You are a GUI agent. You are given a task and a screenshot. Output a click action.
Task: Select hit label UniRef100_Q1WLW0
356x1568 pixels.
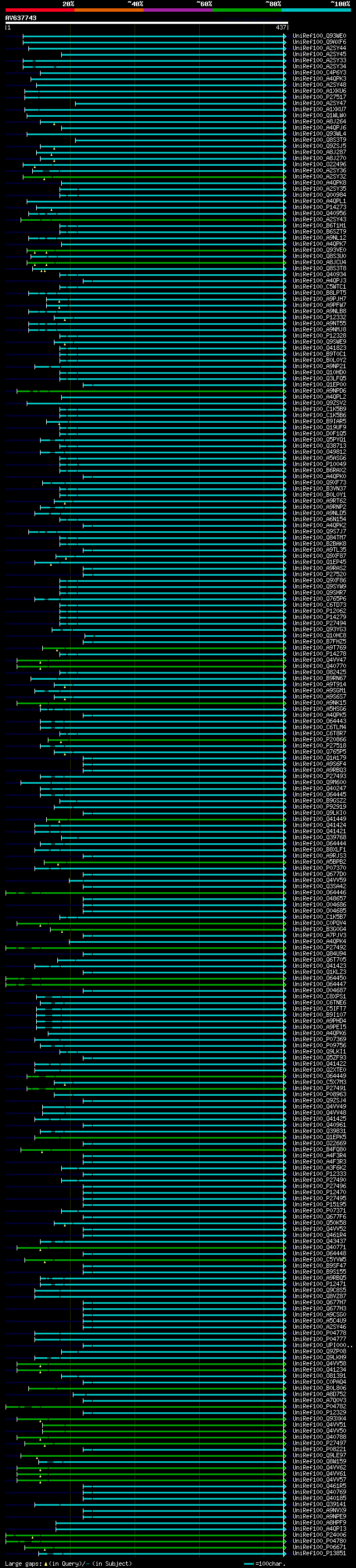click(x=319, y=115)
